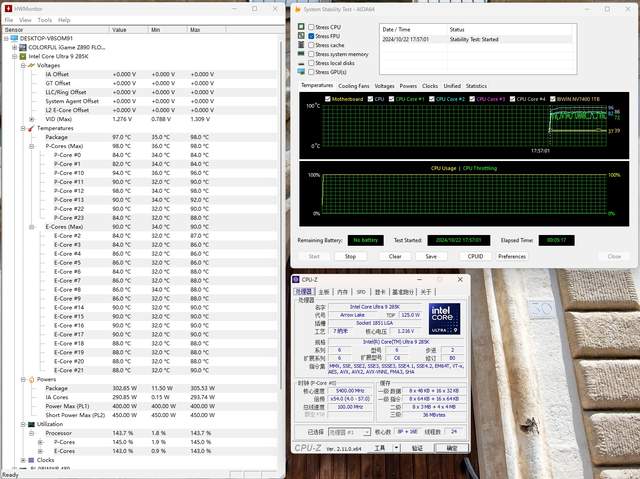Click the disk icon beside Stress local disks
This screenshot has height=479, width=640.
pos(301,63)
